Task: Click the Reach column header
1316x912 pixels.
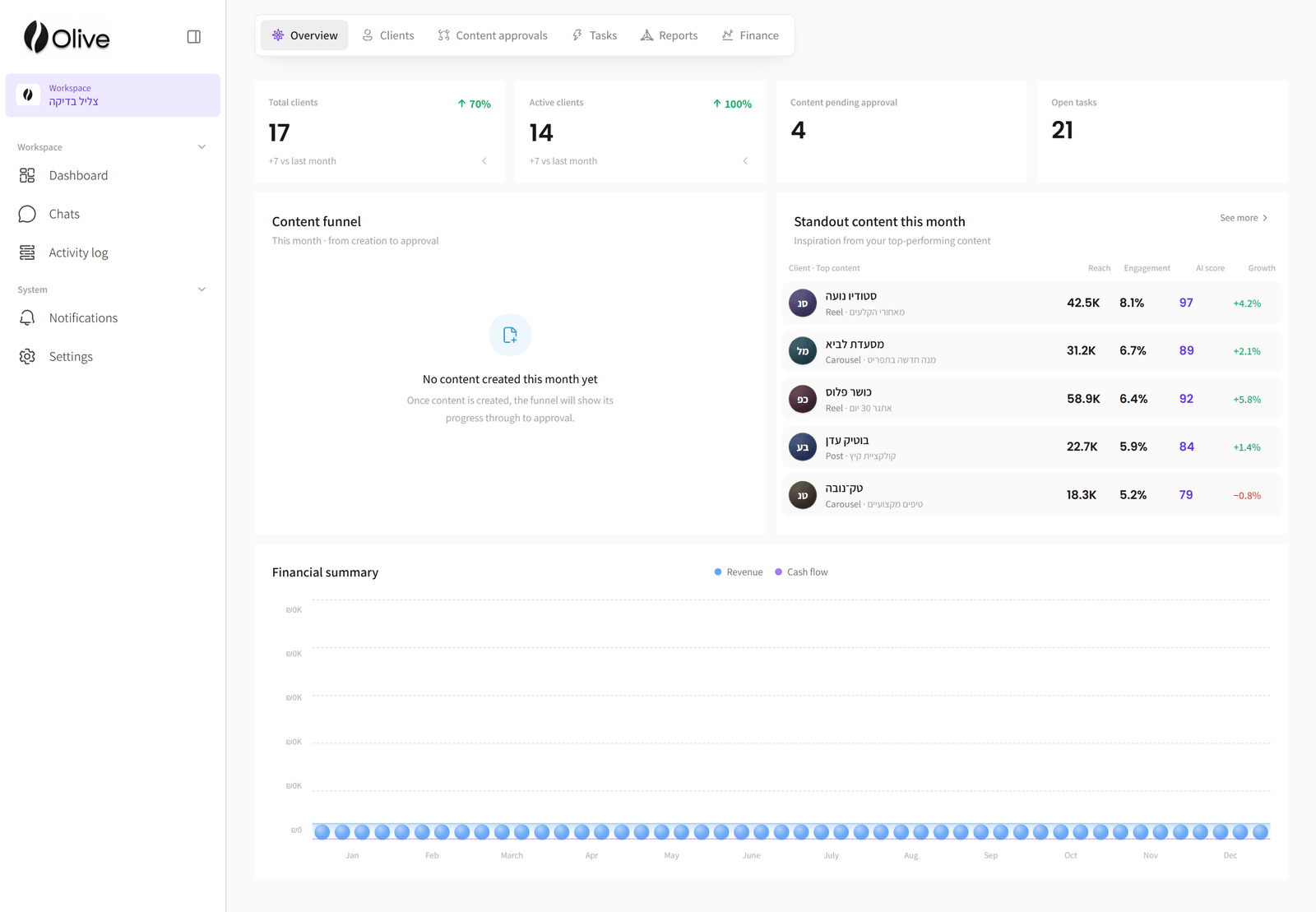Action: click(1099, 268)
